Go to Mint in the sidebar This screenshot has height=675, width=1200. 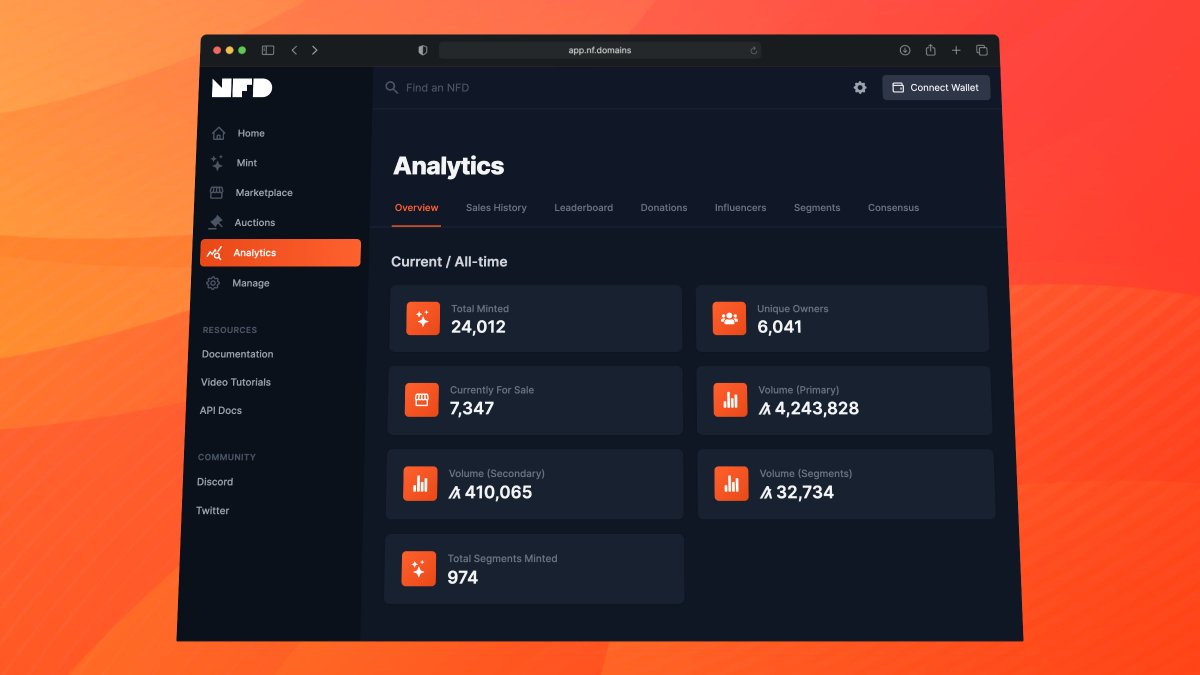click(x=247, y=163)
